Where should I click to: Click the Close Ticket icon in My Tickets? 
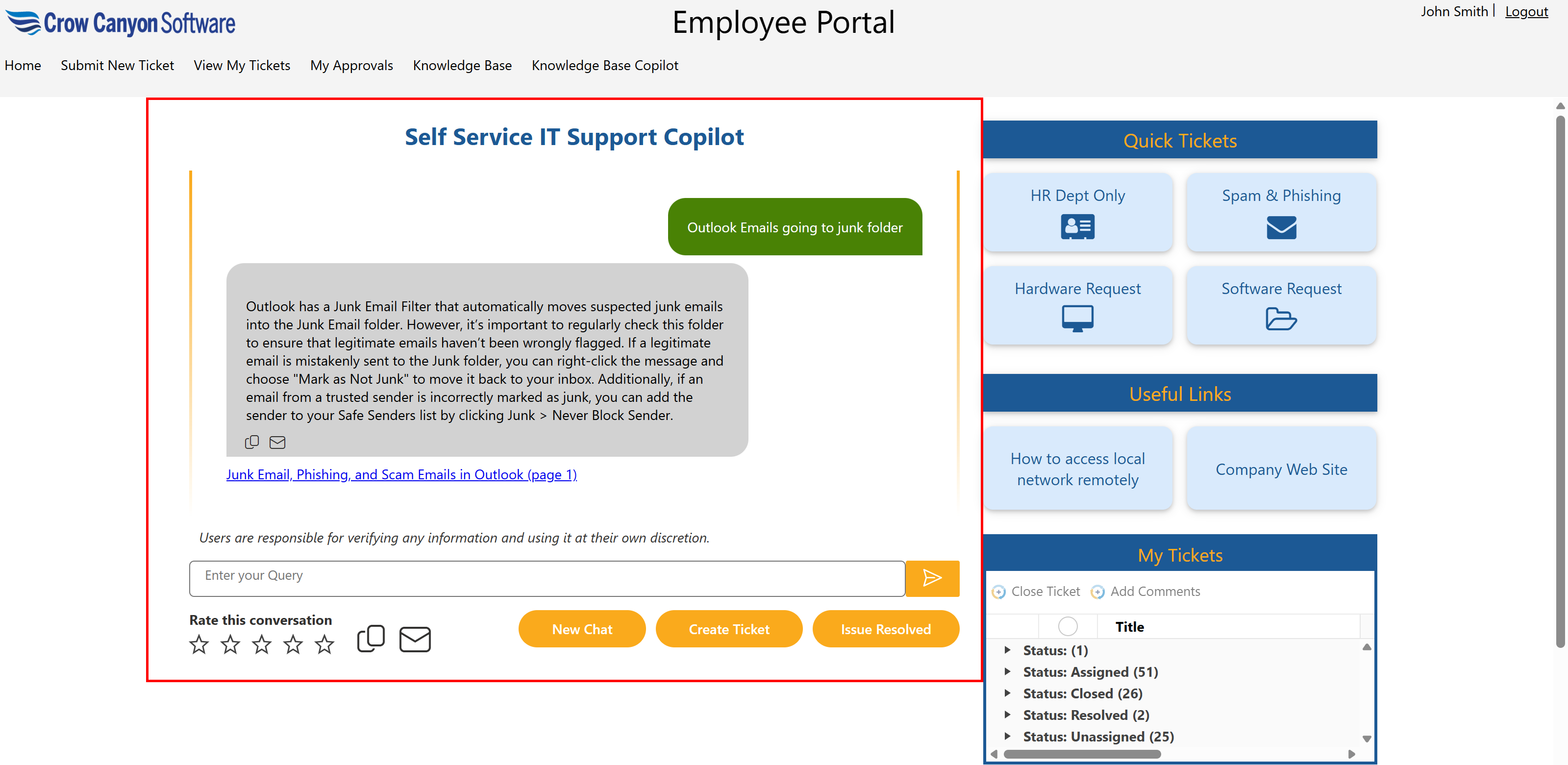coord(998,591)
